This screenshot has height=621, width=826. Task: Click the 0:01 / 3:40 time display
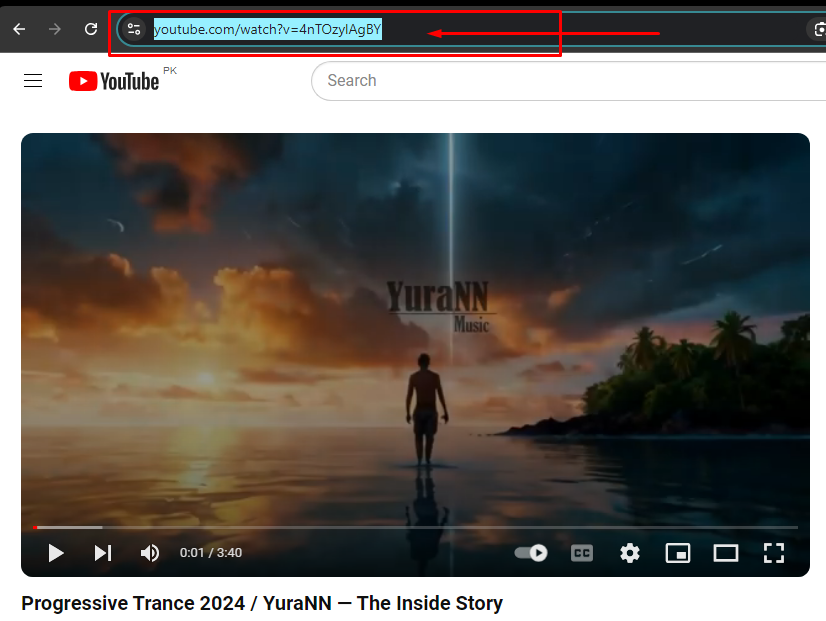pyautogui.click(x=211, y=553)
